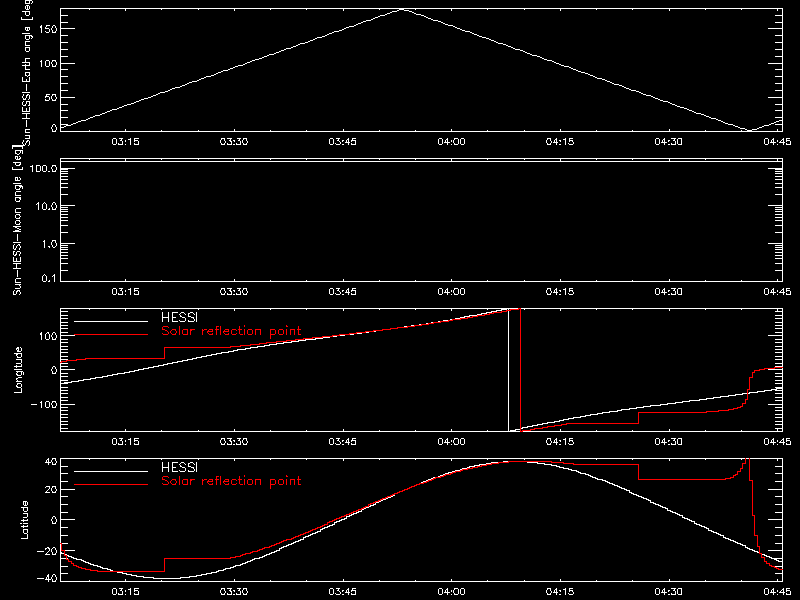The image size is (800, 600).
Task: Click the 150 tick of Earth angle axis
Action: (x=47, y=29)
